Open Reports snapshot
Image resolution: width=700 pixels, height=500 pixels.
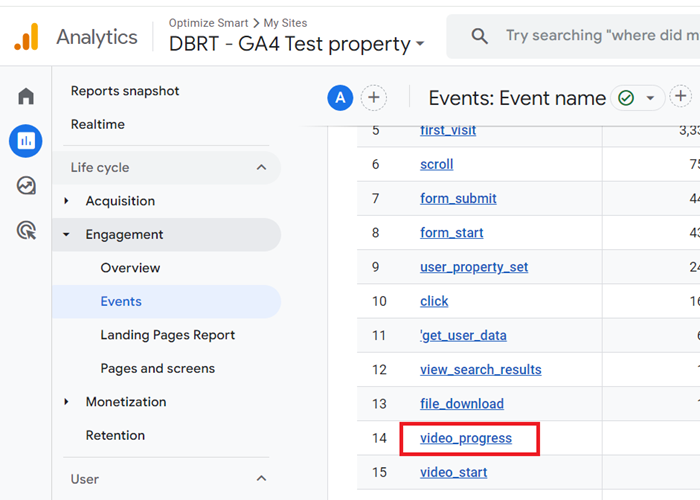(x=125, y=91)
